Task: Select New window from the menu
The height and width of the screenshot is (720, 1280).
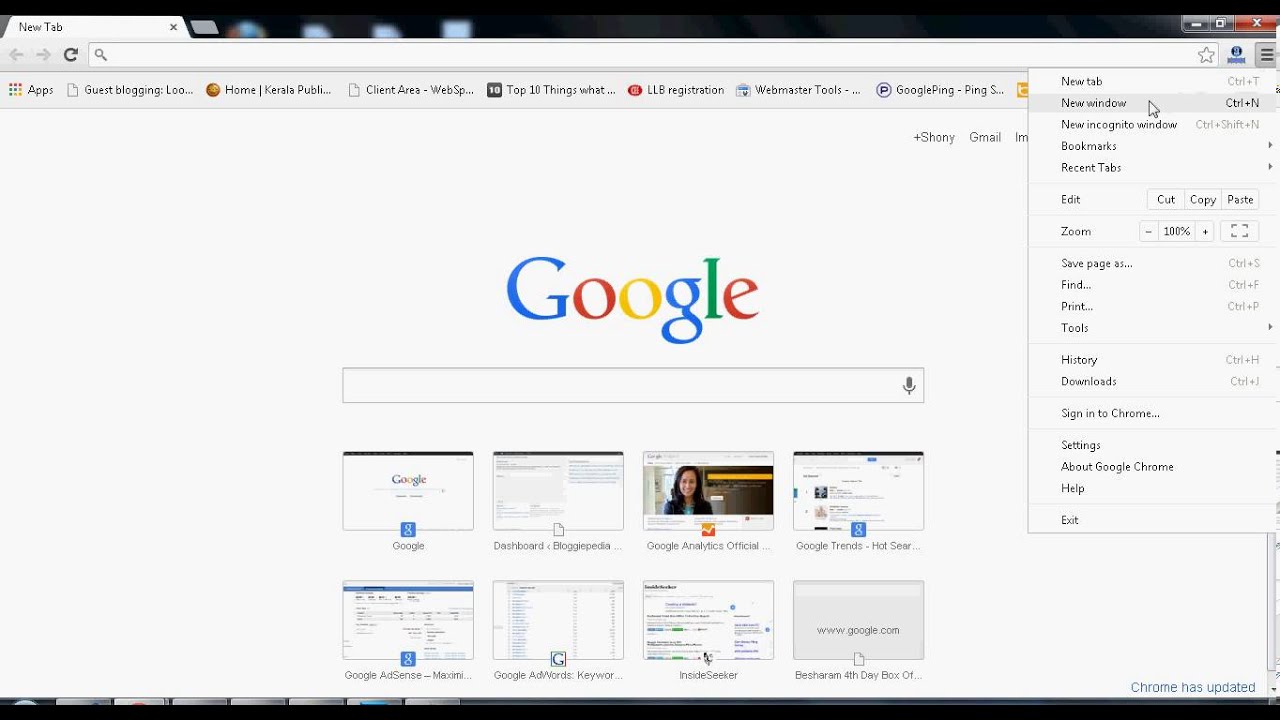Action: tap(1152, 103)
